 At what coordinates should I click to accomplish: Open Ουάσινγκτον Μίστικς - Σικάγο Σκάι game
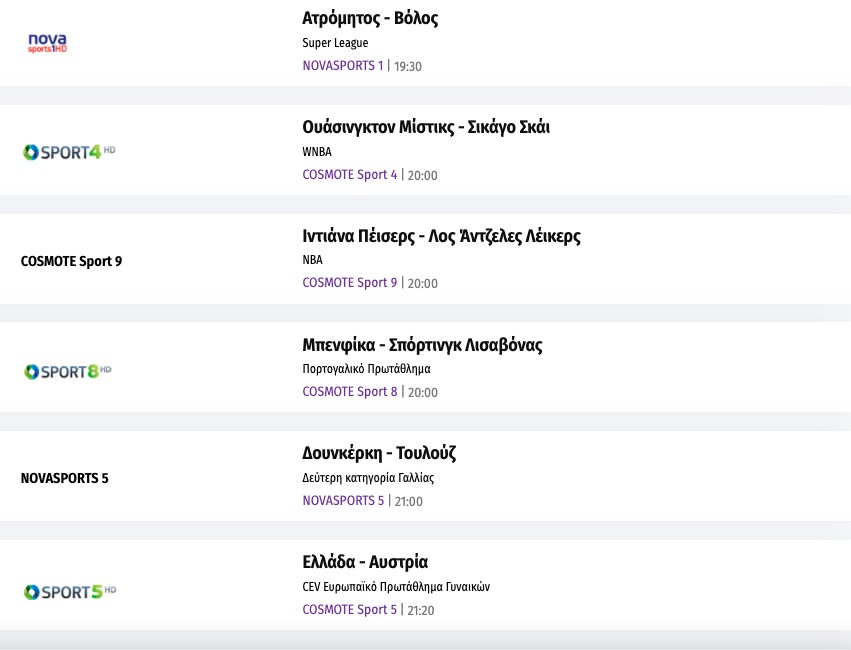pos(426,127)
